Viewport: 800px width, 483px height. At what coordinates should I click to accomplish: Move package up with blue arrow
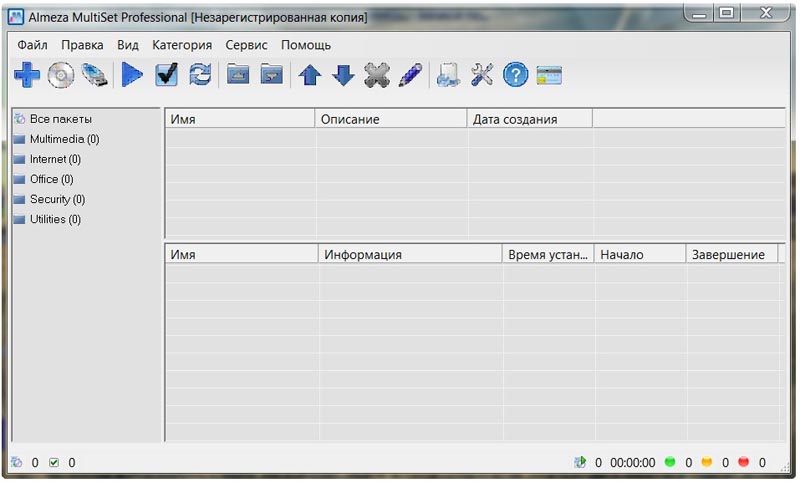coord(310,75)
